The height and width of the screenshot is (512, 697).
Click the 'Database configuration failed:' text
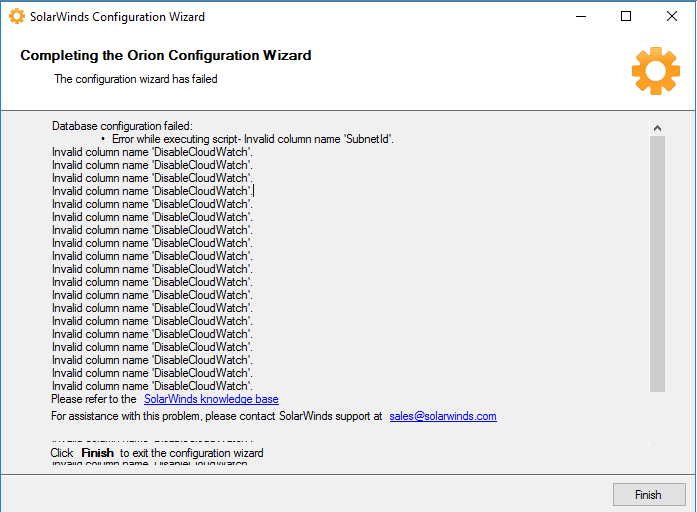pyautogui.click(x=122, y=126)
